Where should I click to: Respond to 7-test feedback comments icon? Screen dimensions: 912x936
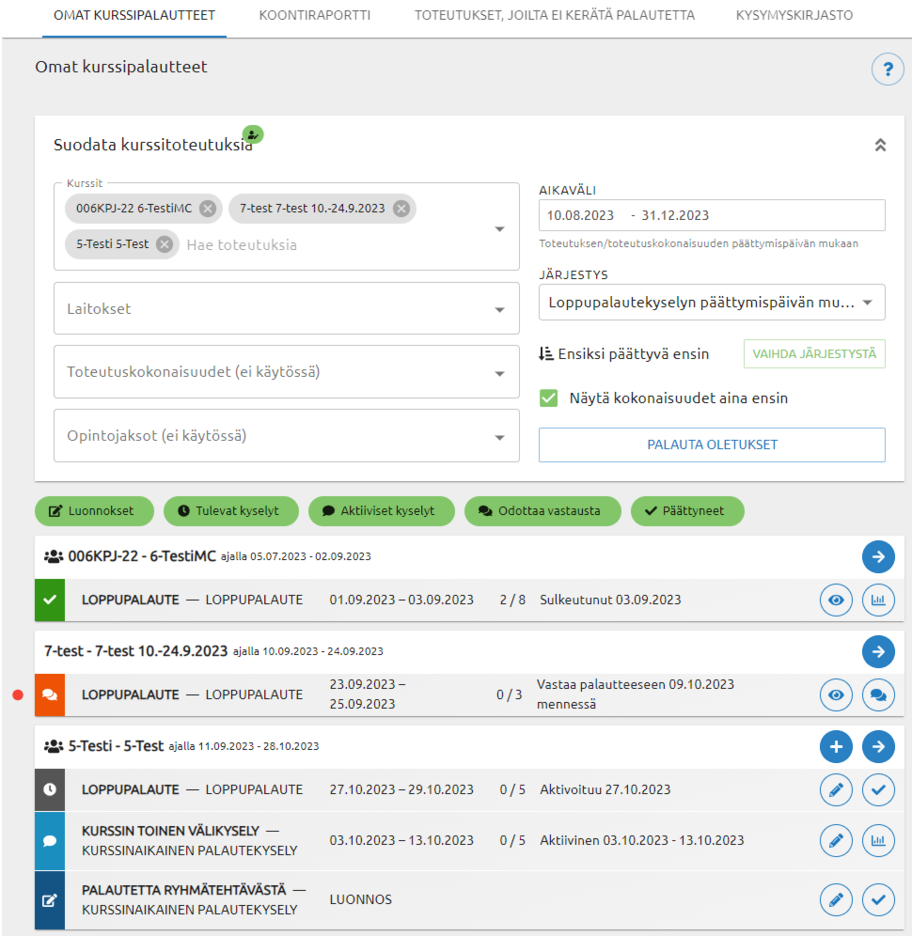click(x=878, y=695)
